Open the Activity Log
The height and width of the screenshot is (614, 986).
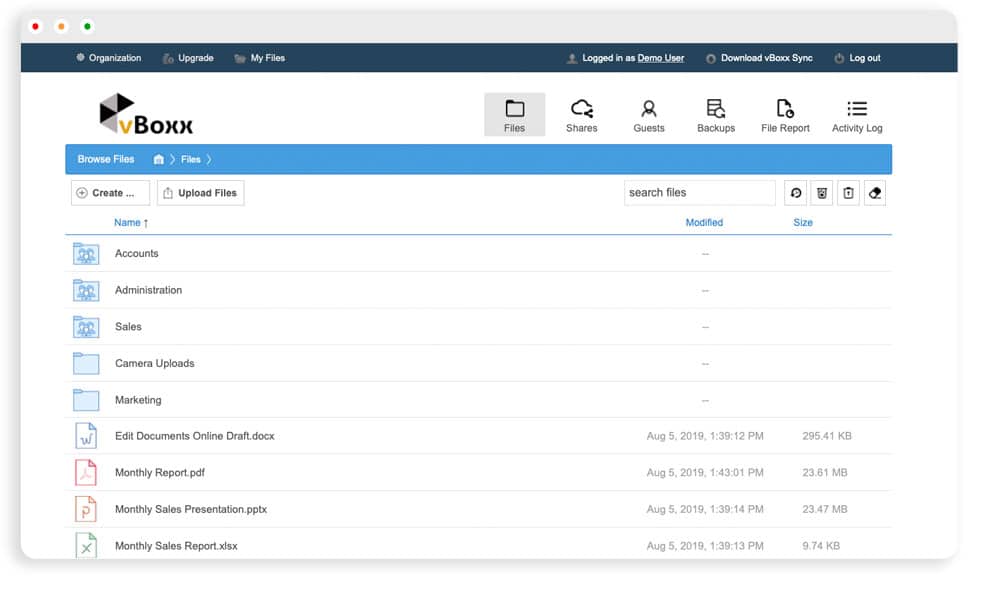click(x=857, y=115)
